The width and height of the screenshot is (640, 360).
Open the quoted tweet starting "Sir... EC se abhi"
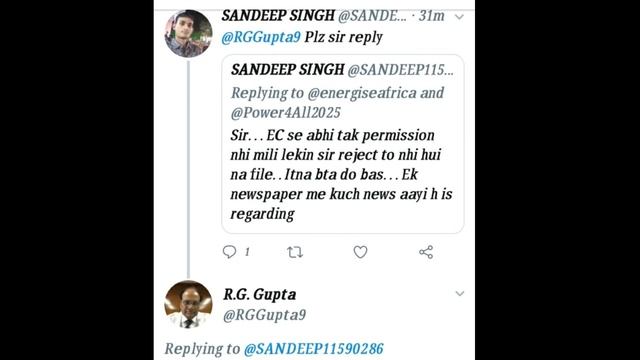click(343, 144)
